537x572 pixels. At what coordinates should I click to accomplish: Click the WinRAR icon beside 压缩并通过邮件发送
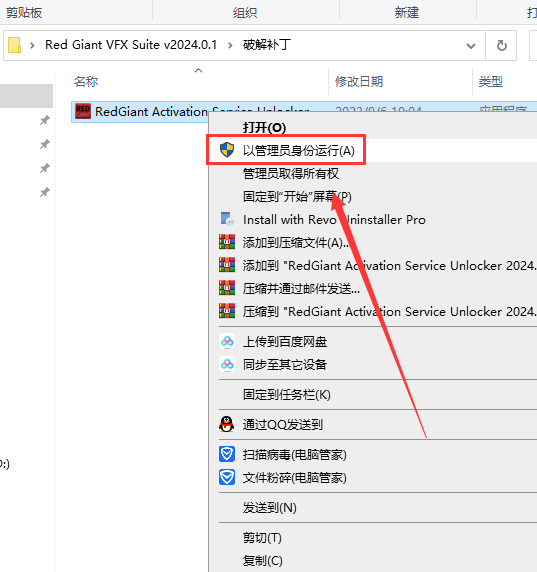coord(227,288)
